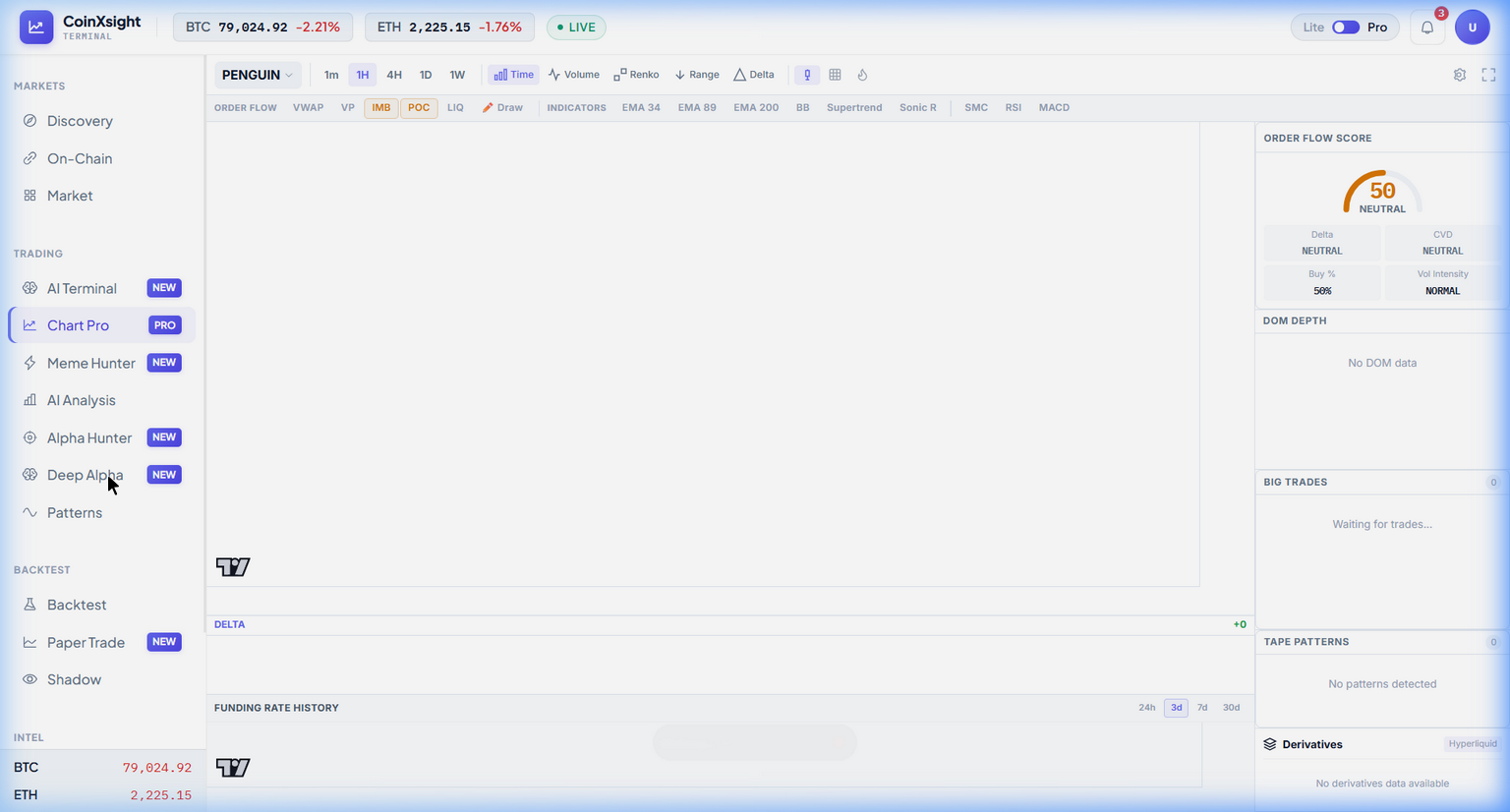Toggle the Lite/Pro mode switch
The width and height of the screenshot is (1510, 812).
coord(1346,28)
